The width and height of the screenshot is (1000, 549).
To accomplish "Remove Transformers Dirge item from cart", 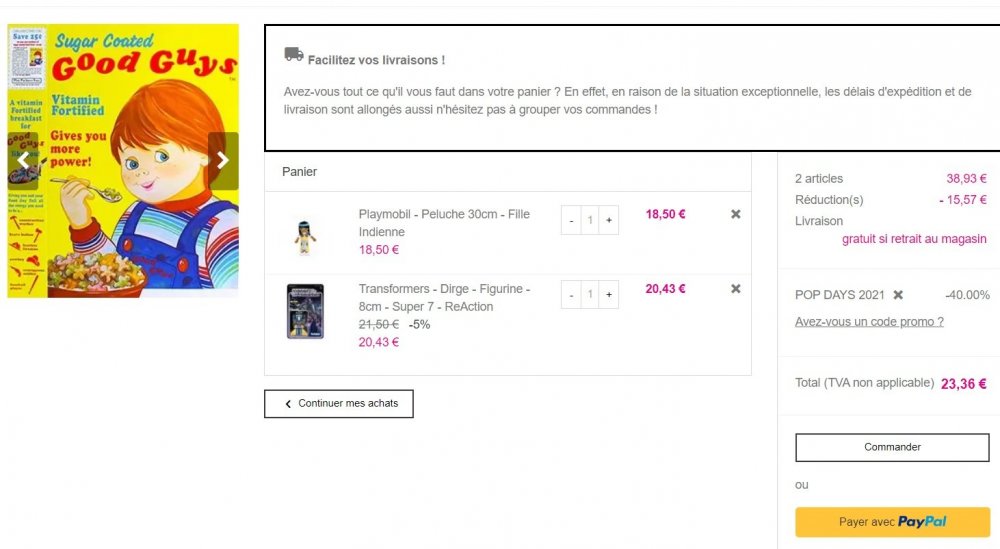I will (x=736, y=289).
